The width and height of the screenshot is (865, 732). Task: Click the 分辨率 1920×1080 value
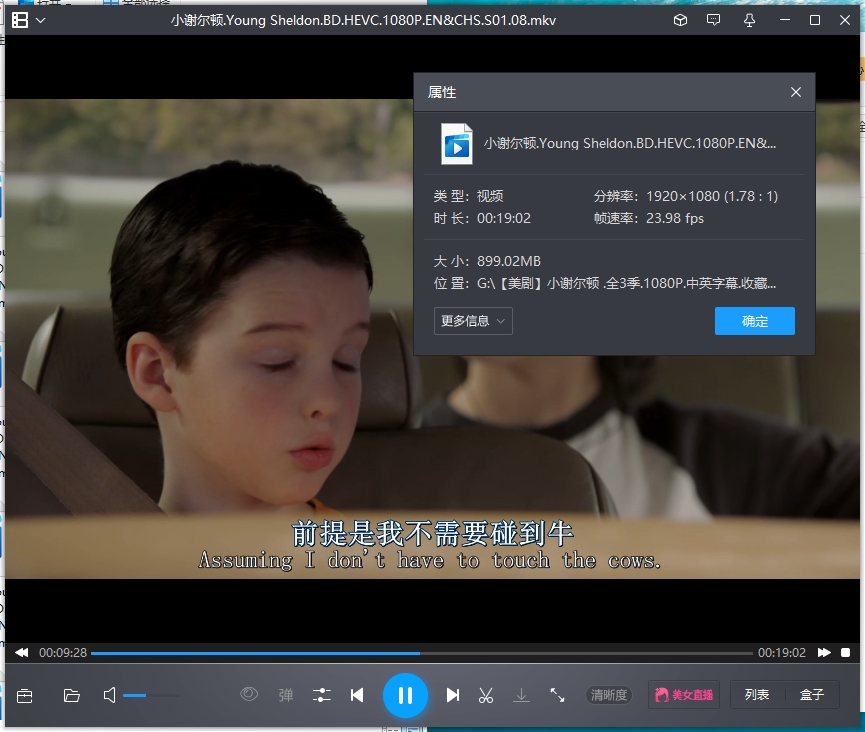712,196
